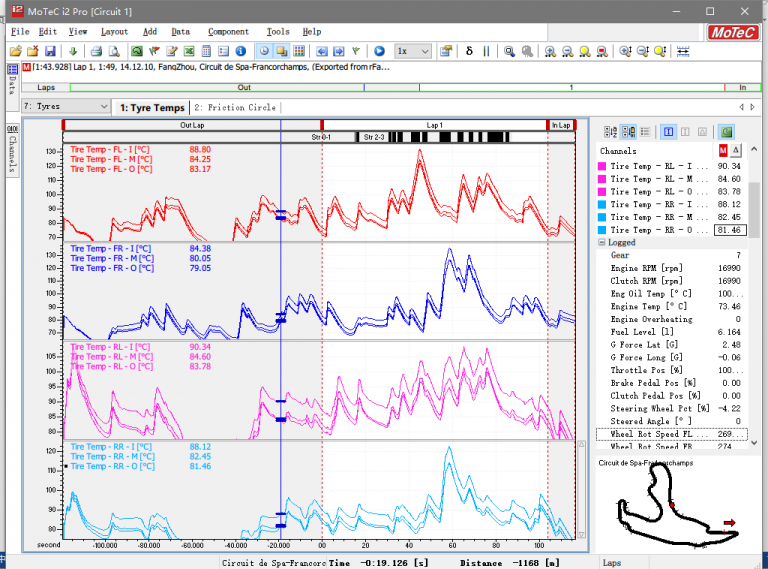This screenshot has height=569, width=768.
Task: Open the 7: Tyres workbook dropdown
Action: click(x=66, y=106)
